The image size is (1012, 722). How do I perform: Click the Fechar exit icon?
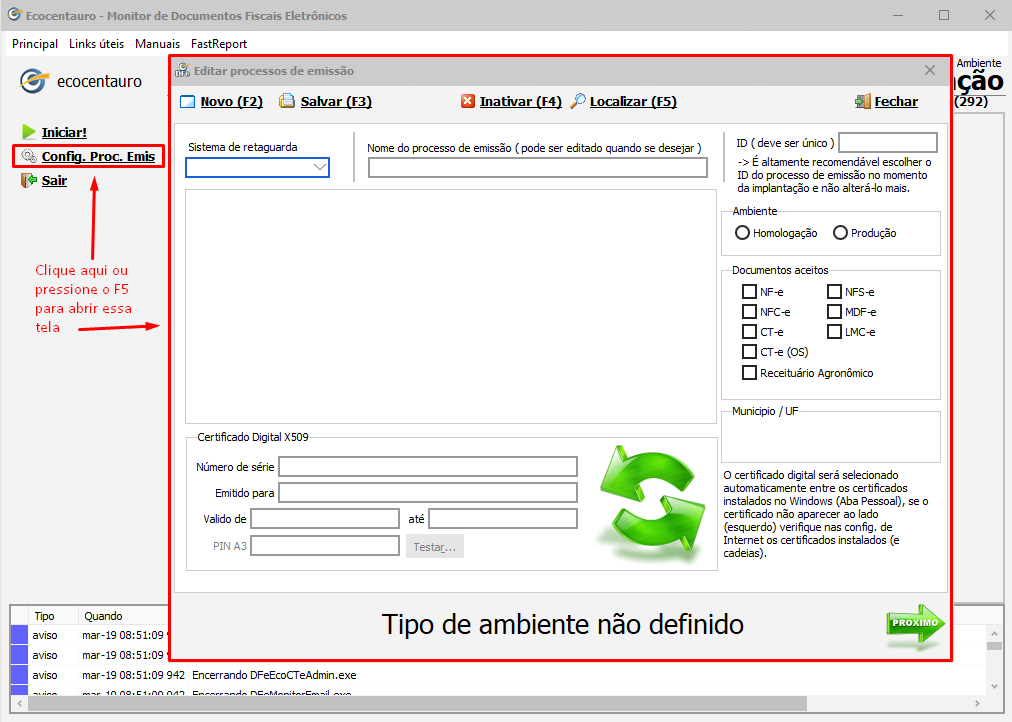(862, 101)
